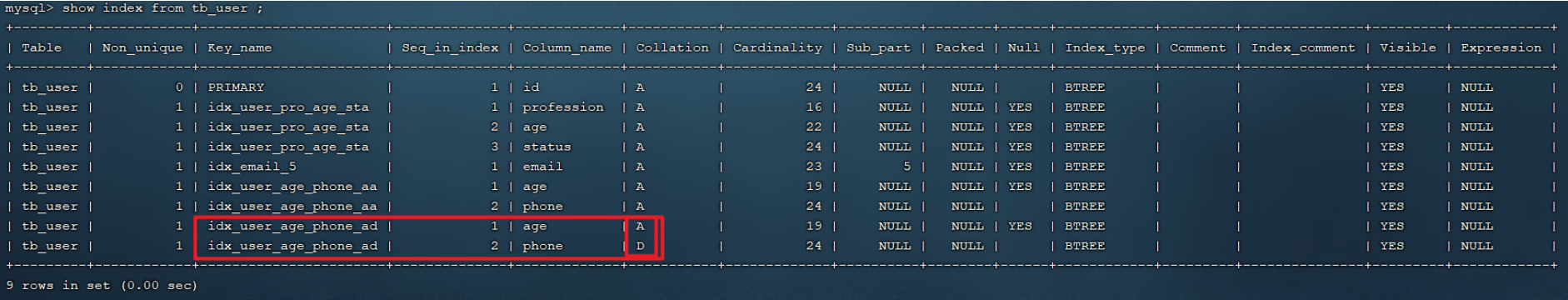Click 'BTREE' in the PRIMARY row

click(1085, 87)
